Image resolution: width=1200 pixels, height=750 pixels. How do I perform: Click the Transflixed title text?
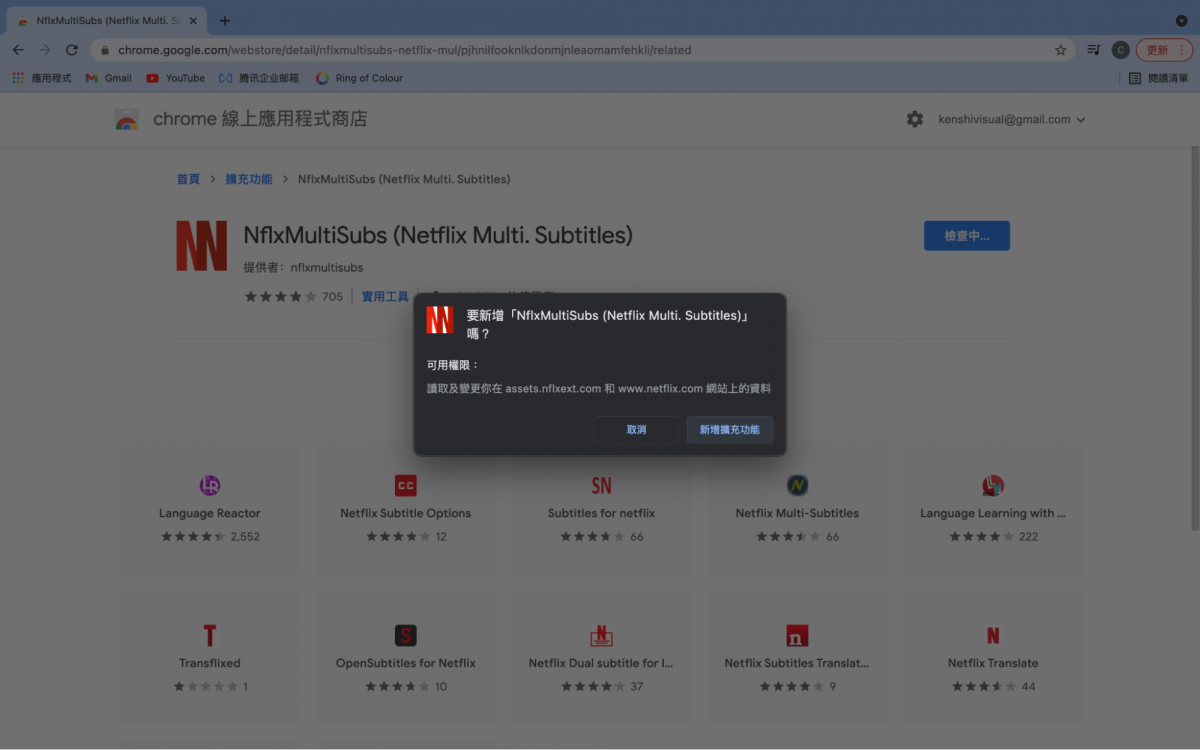click(x=209, y=663)
